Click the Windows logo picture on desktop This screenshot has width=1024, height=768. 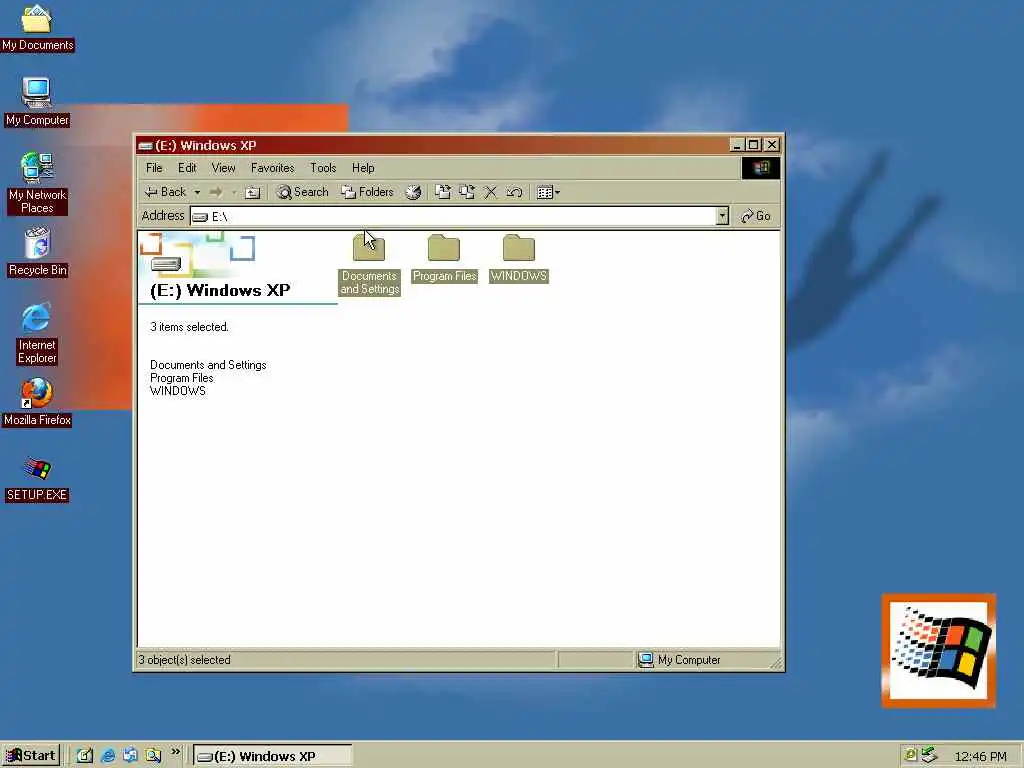[939, 650]
